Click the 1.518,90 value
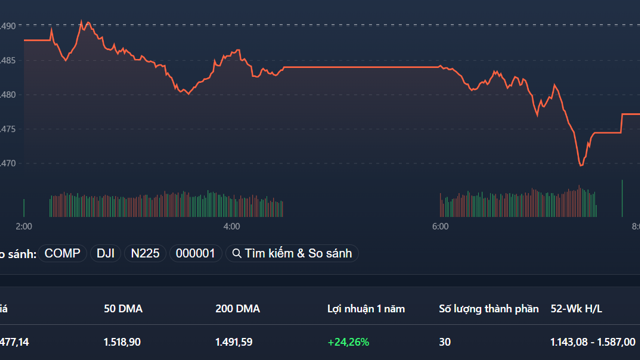640x360 pixels. click(122, 342)
